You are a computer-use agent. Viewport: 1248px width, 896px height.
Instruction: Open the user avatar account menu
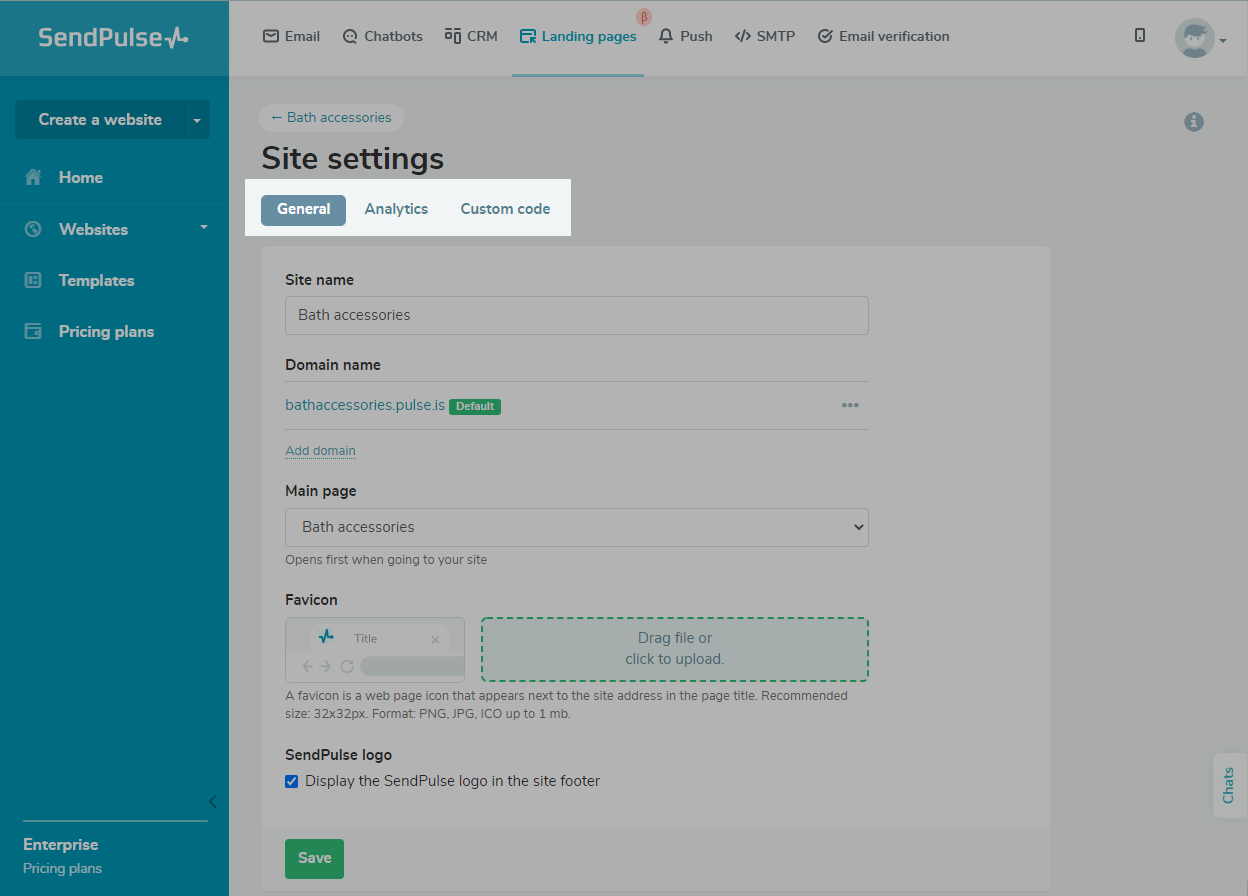pos(1200,38)
